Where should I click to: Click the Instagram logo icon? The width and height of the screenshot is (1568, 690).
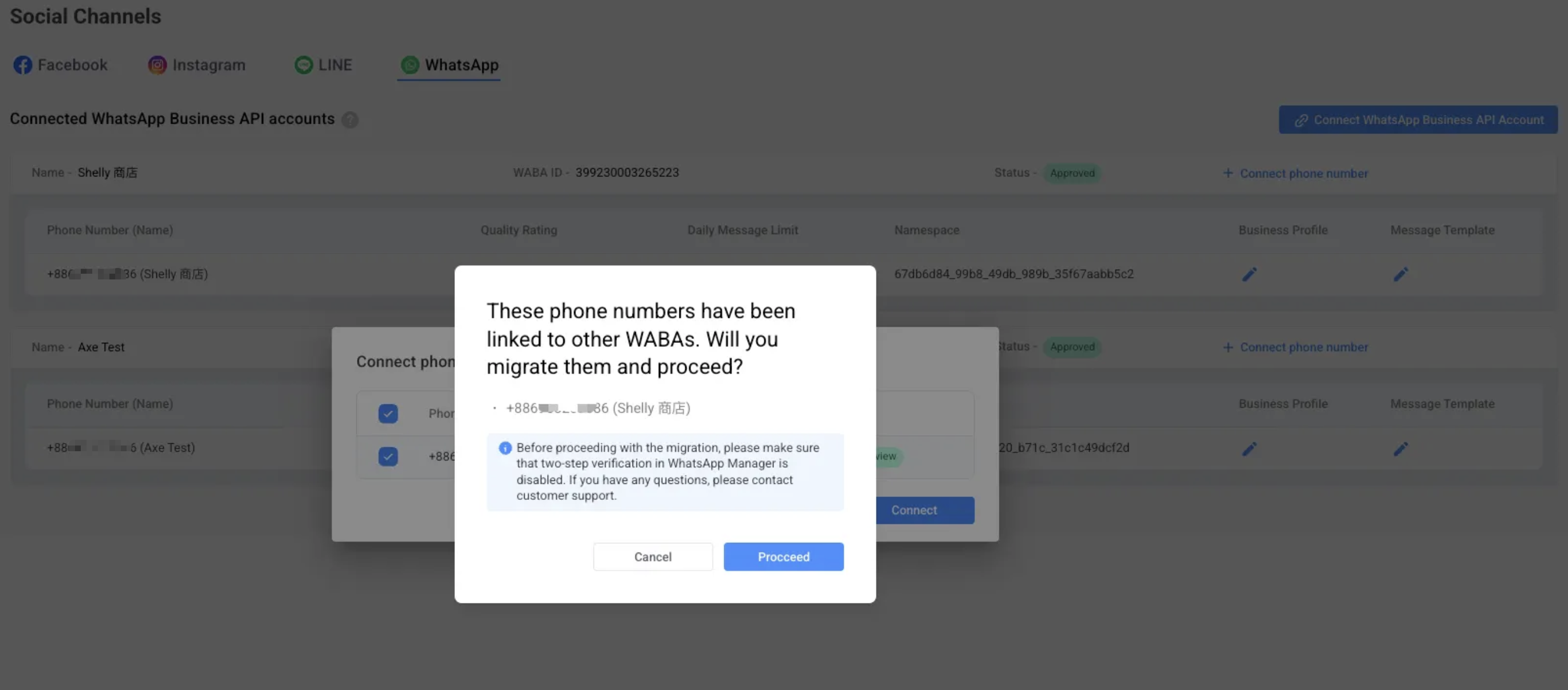click(x=157, y=65)
